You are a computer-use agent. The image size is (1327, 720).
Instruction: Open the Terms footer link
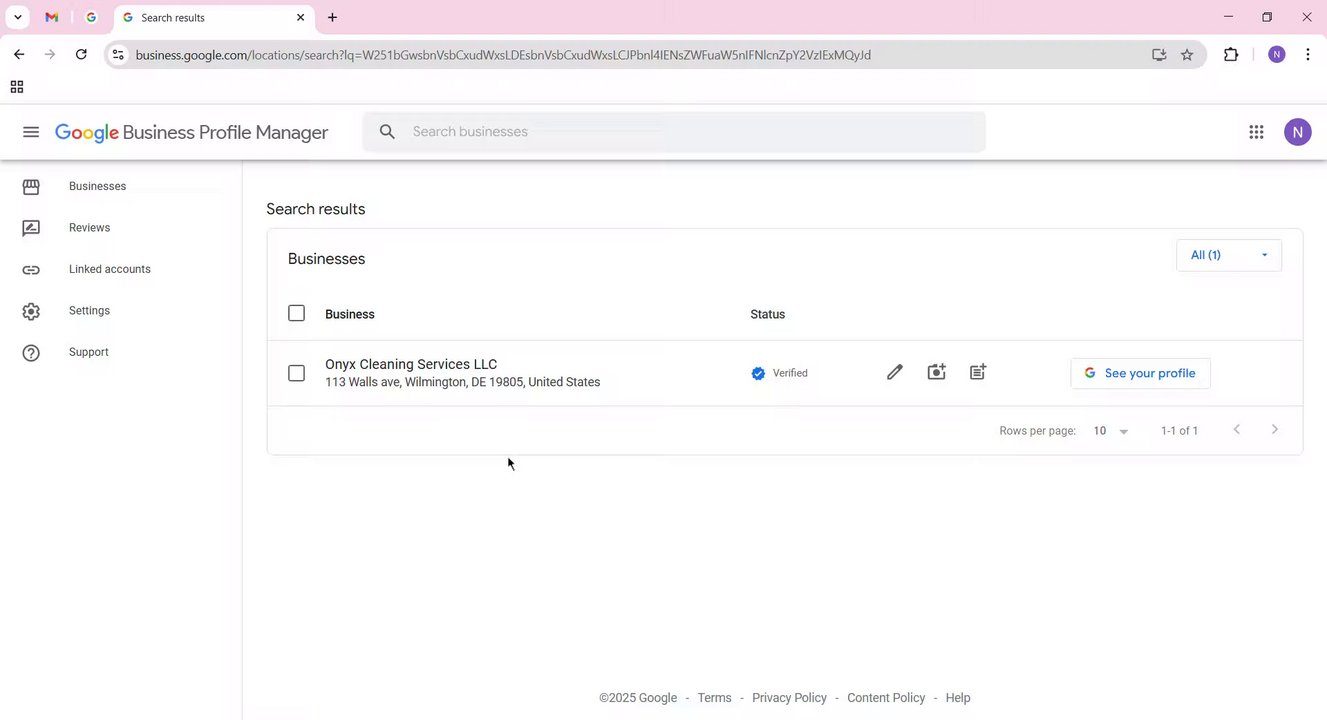coord(714,698)
